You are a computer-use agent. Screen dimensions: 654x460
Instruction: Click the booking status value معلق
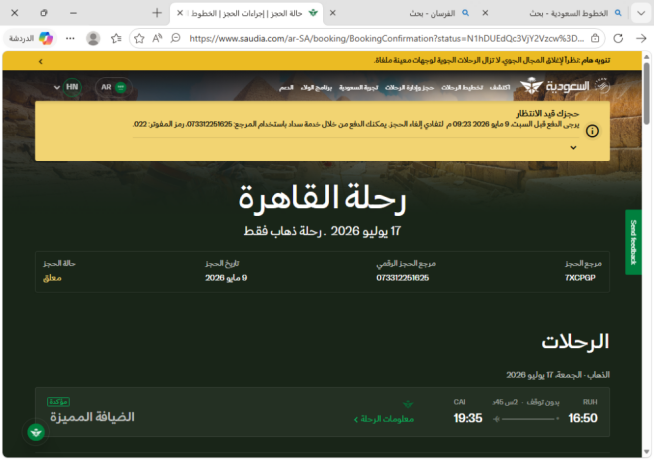click(52, 278)
